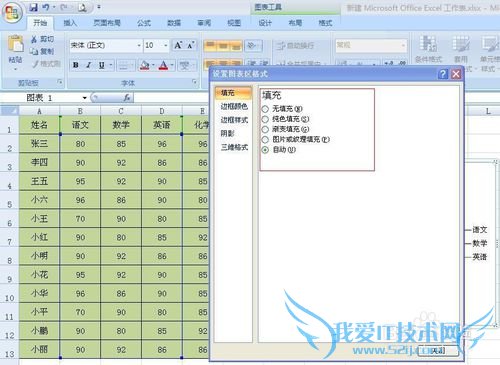
Task: Select the No fill (无填充) option
Action: coord(265,109)
